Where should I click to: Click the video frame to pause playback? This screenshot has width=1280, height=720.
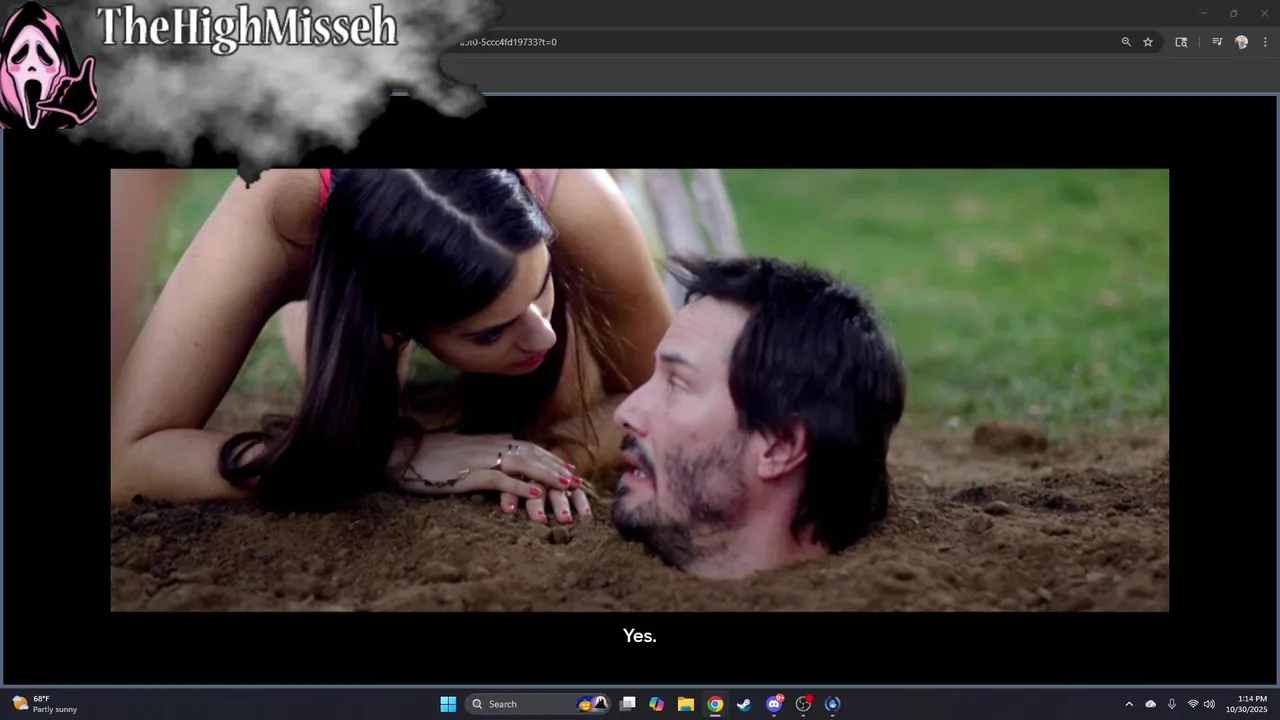click(640, 390)
